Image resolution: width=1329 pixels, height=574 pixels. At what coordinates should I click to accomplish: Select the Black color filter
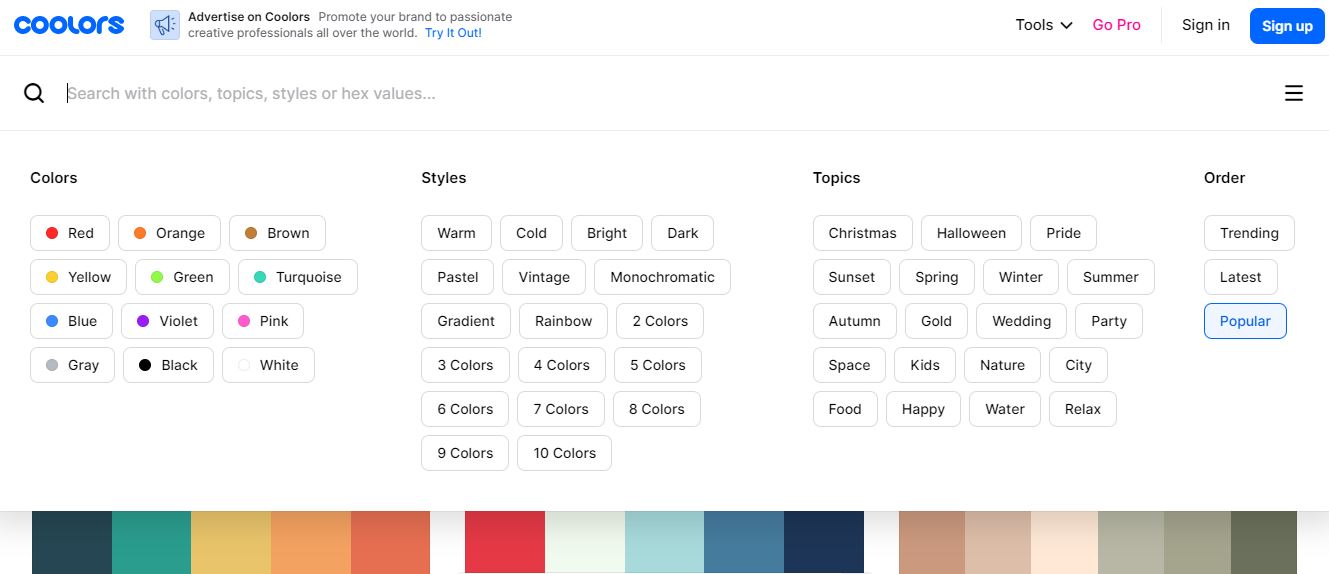point(168,365)
